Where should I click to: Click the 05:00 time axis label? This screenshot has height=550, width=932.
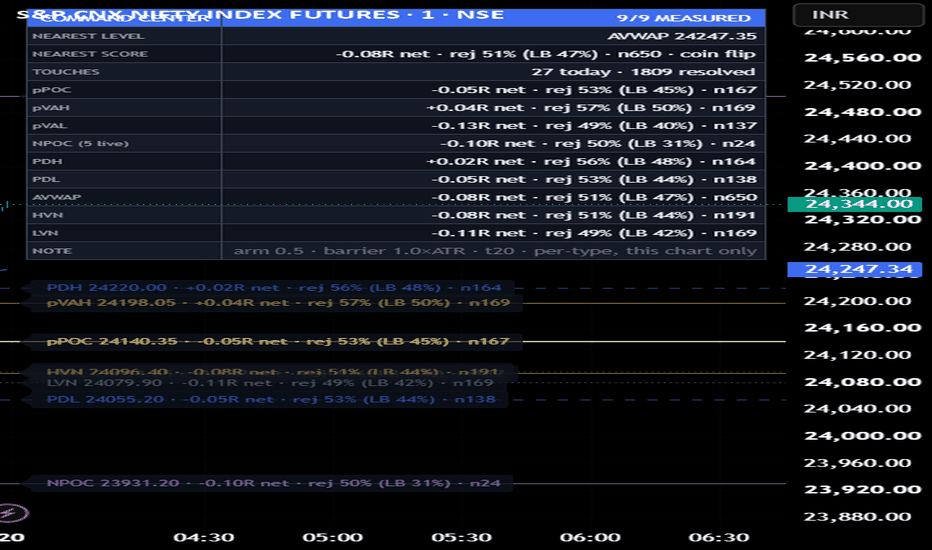point(333,538)
